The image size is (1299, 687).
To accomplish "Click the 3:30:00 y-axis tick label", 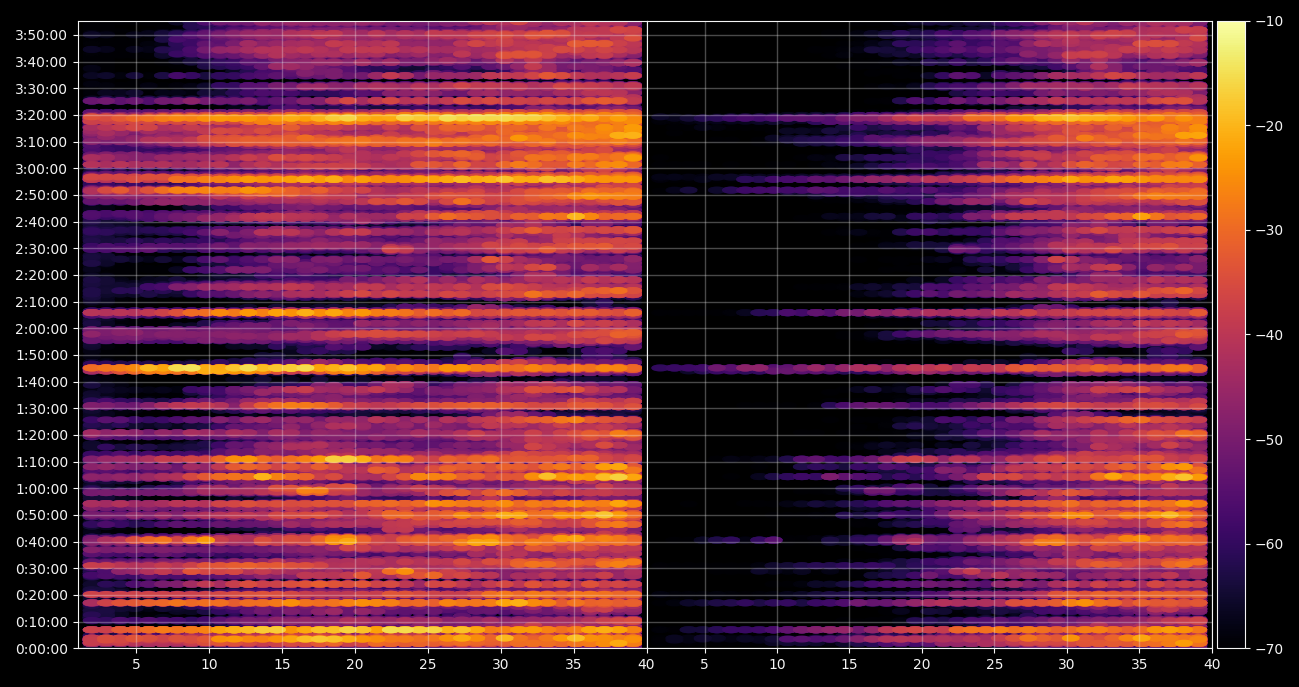I will [x=42, y=88].
